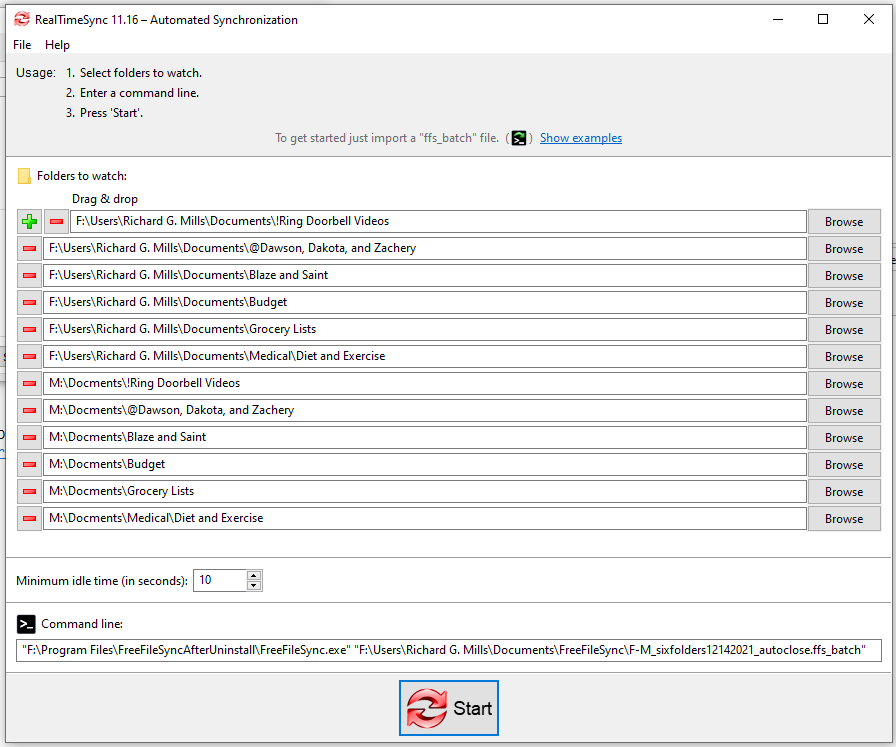Screen dimensions: 896x747
Task: Browse for the F:\ Grocery Lists folder
Action: point(844,329)
